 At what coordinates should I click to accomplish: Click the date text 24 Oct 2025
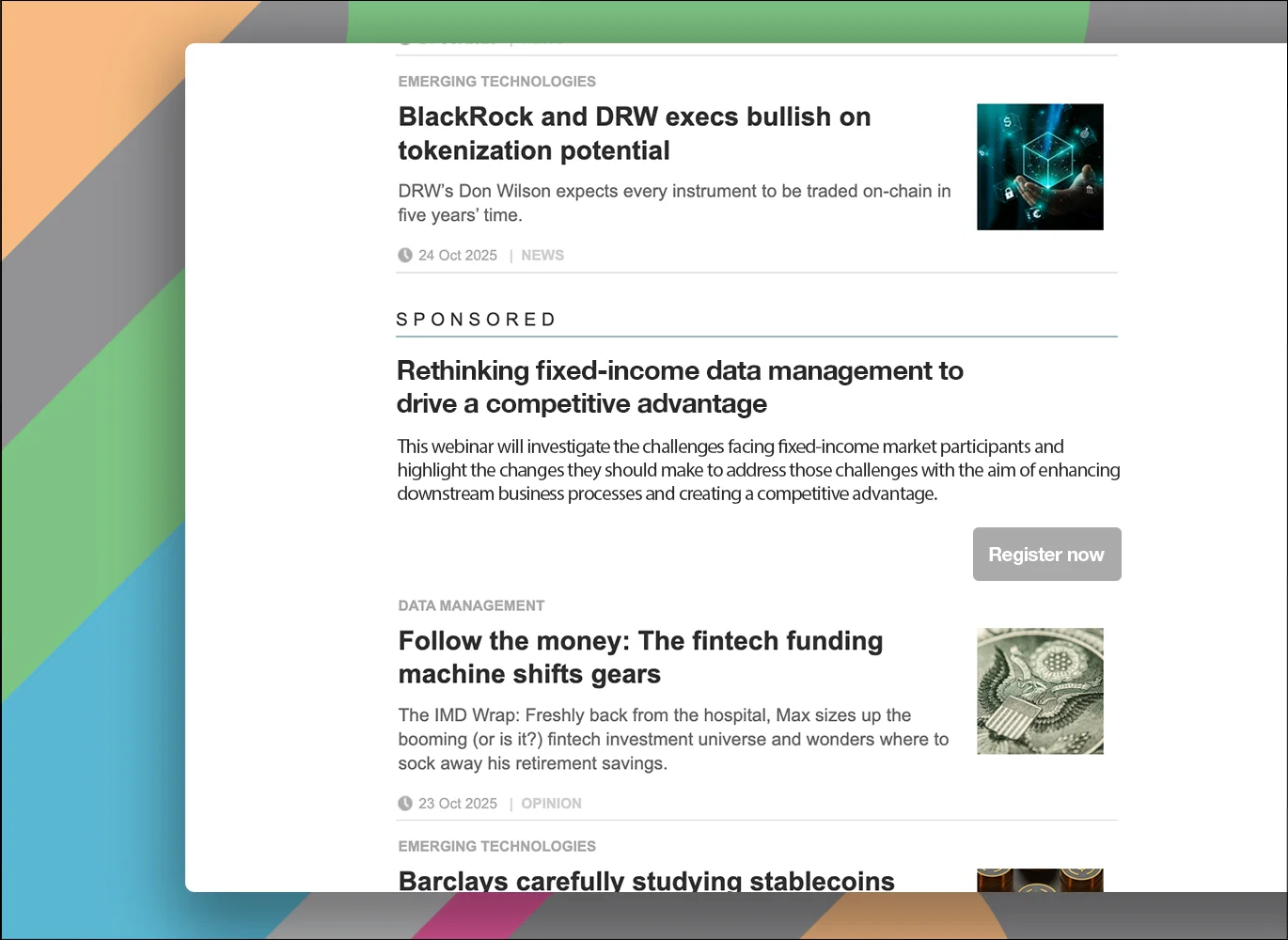click(x=457, y=255)
